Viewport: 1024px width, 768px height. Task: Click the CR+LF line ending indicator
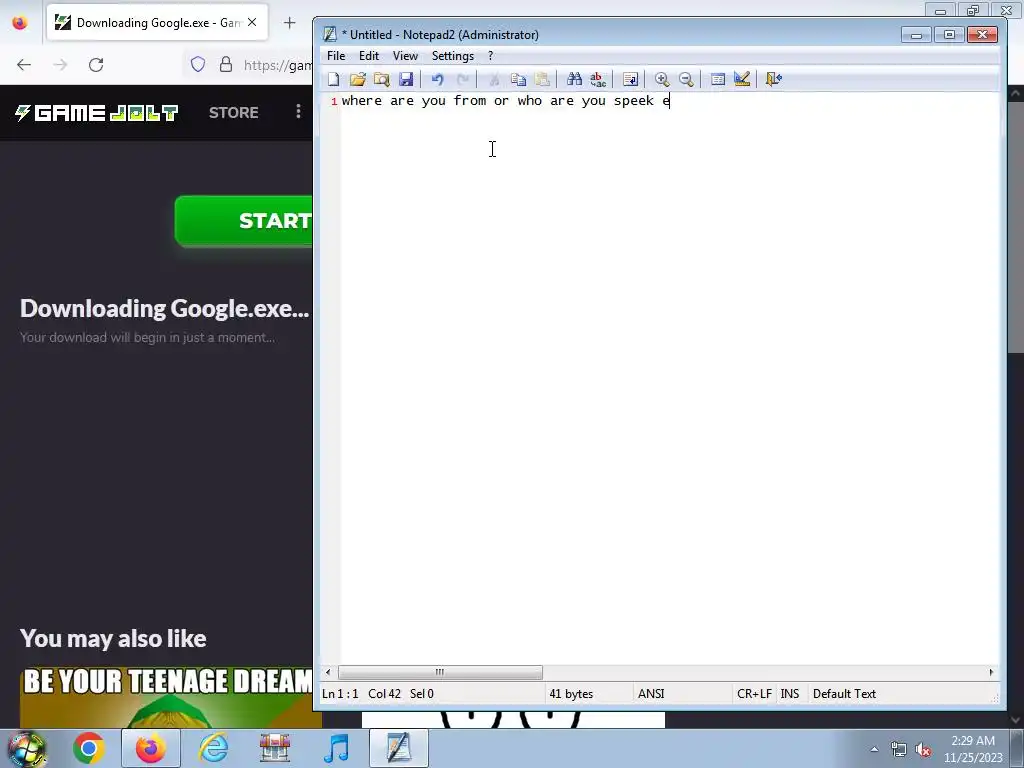coord(754,694)
